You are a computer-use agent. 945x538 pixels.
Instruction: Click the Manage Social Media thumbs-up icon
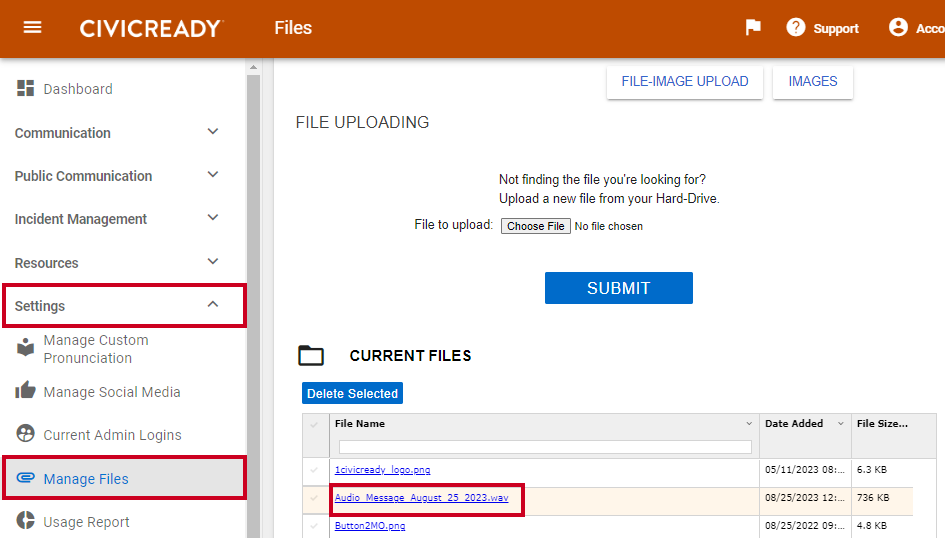(25, 390)
